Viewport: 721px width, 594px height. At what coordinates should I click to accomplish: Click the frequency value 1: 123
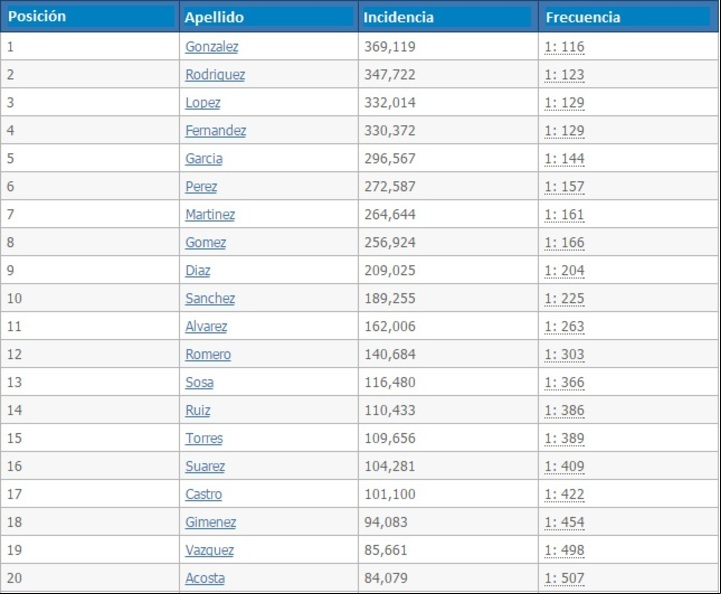pyautogui.click(x=564, y=74)
